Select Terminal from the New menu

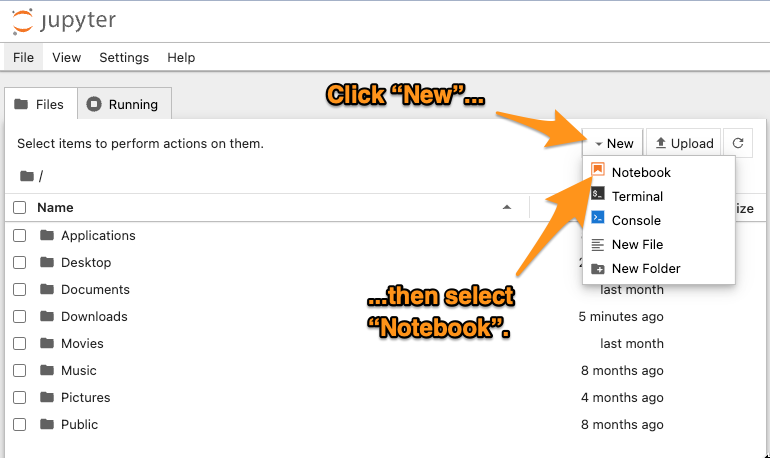click(x=659, y=196)
